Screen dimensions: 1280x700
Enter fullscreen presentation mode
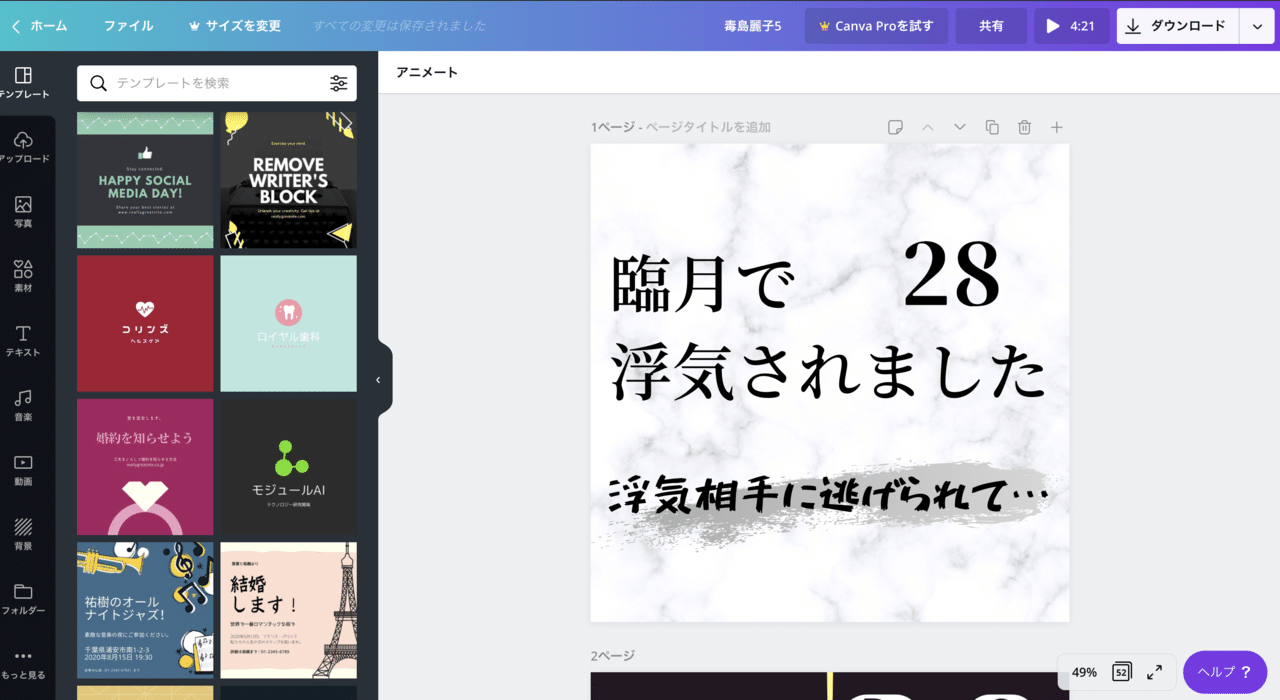click(1154, 672)
